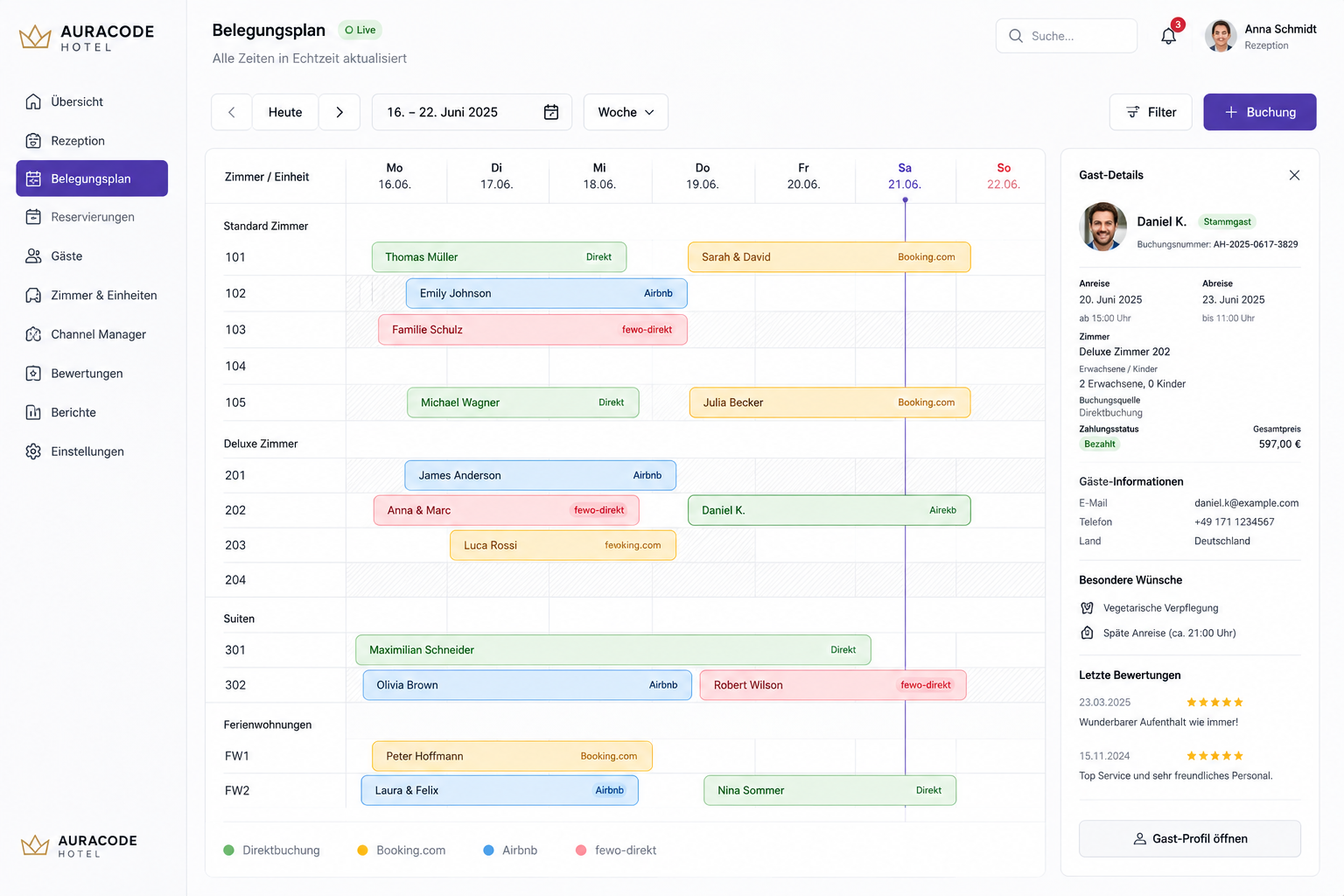
Task: Click the Stammgast tag
Action: [x=1227, y=222]
